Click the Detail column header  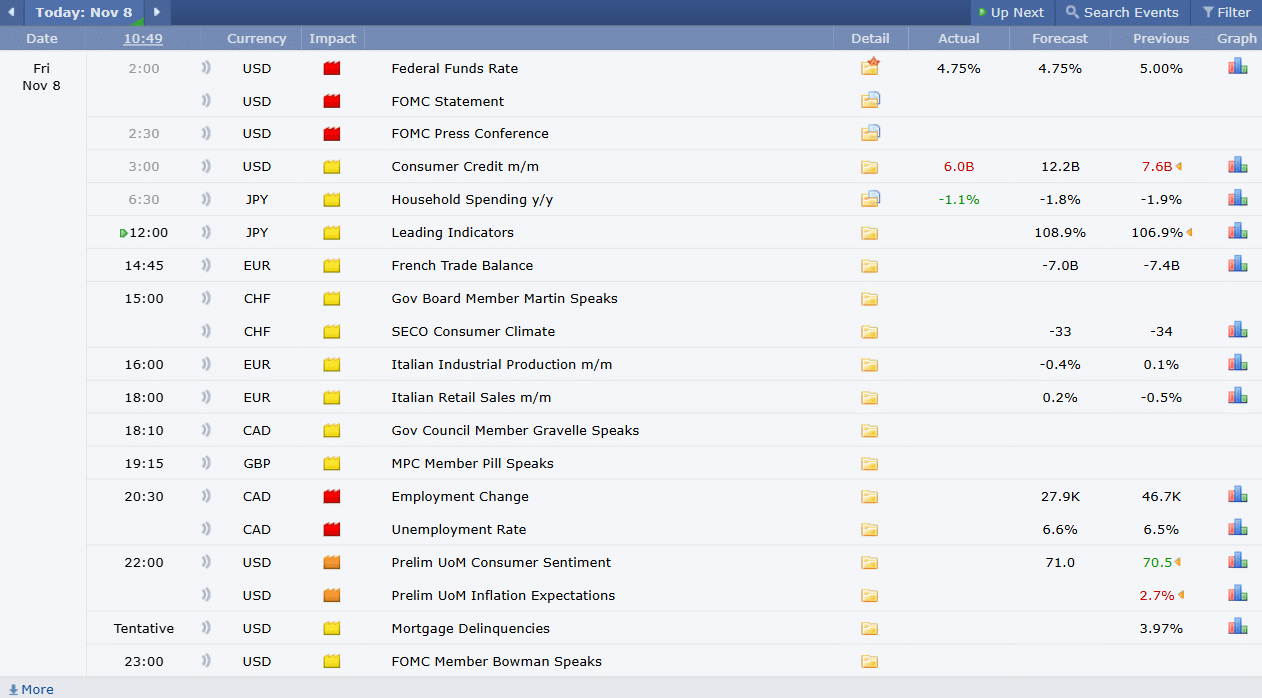click(x=870, y=38)
